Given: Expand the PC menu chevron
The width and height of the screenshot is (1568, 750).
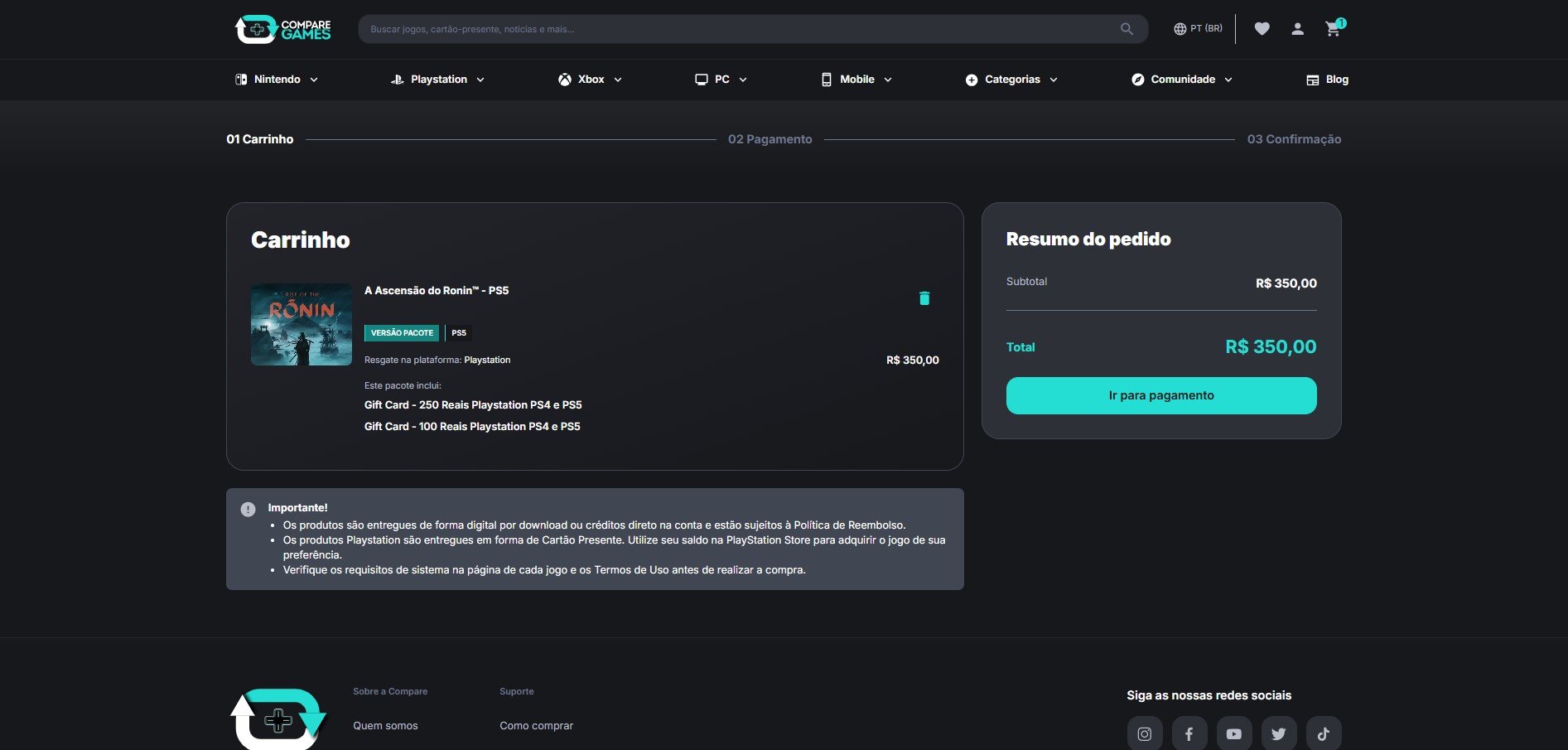Looking at the screenshot, I should [x=743, y=80].
